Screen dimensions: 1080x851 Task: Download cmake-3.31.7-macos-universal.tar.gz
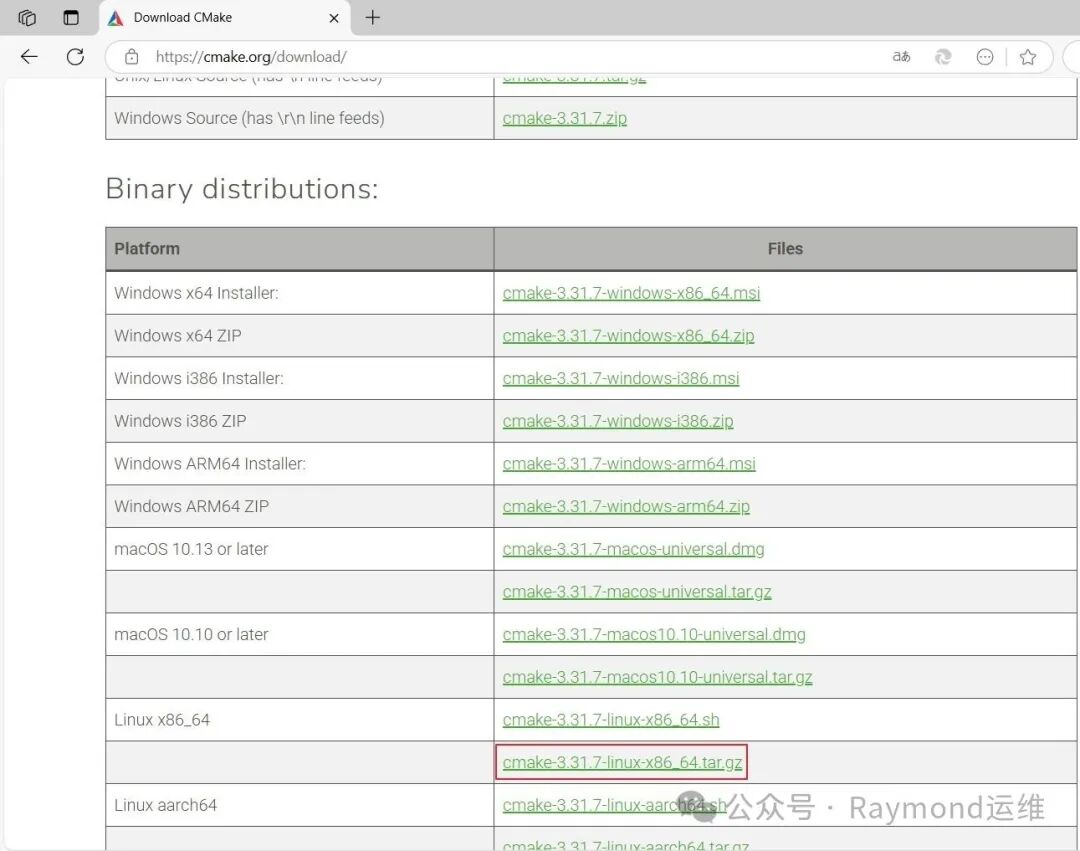coord(637,592)
